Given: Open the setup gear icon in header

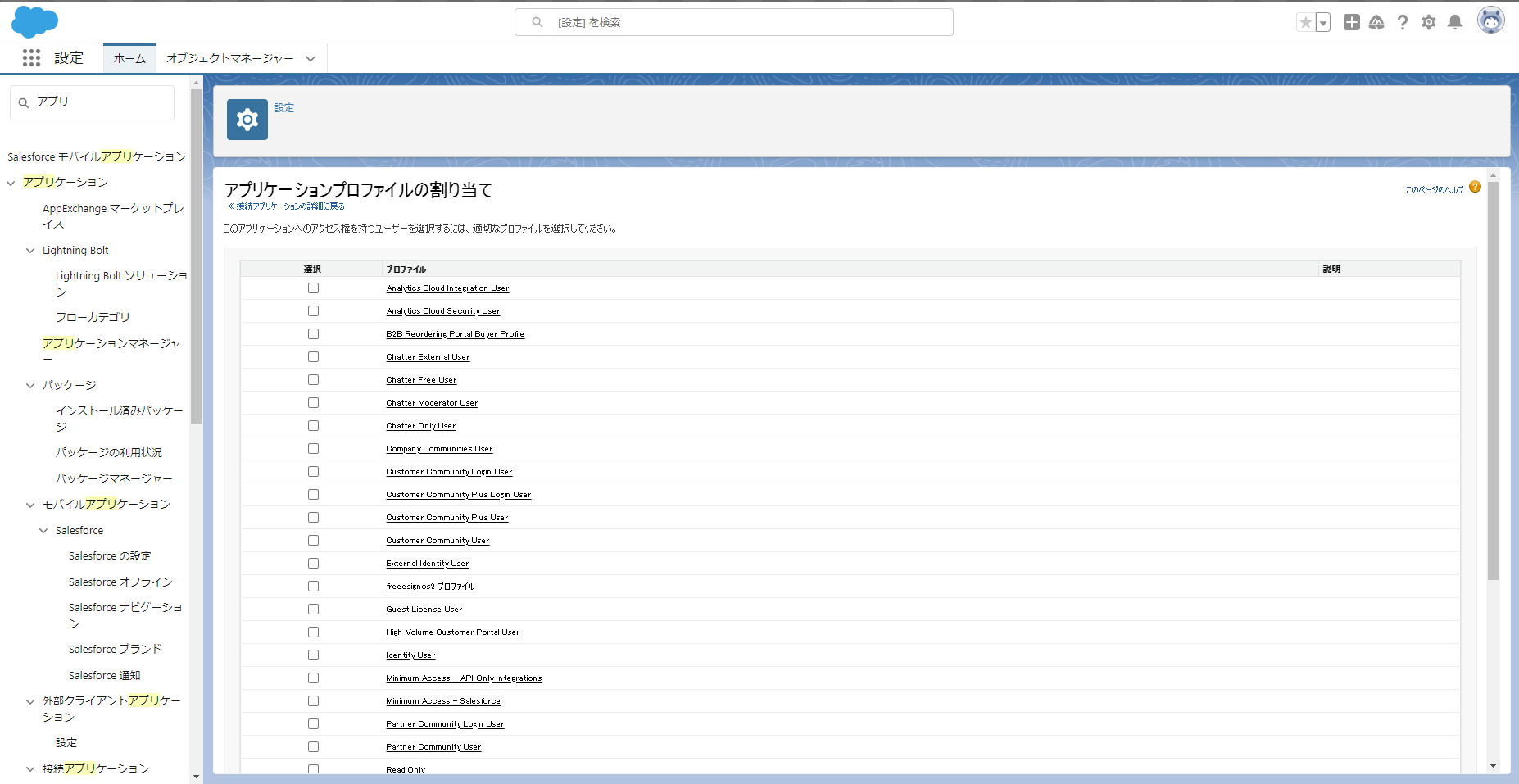Looking at the screenshot, I should coord(1429,22).
